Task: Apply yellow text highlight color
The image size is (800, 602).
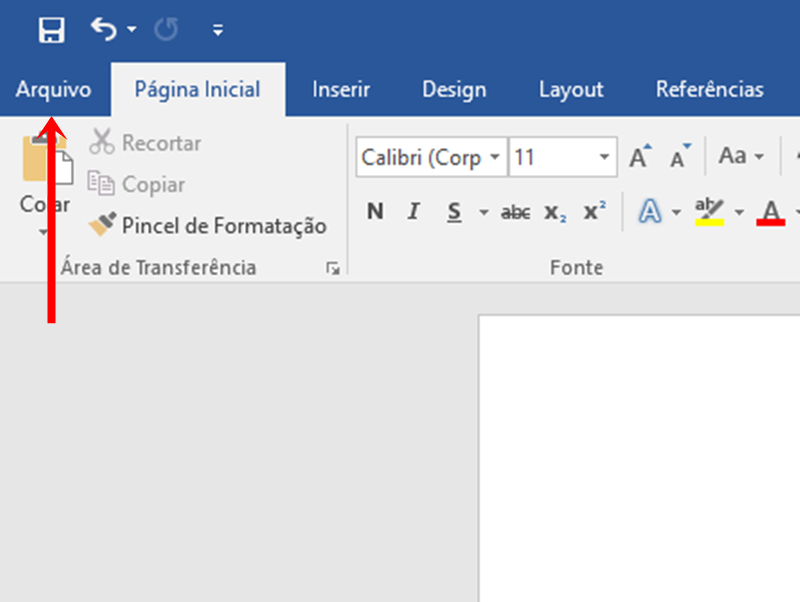Action: click(x=710, y=212)
